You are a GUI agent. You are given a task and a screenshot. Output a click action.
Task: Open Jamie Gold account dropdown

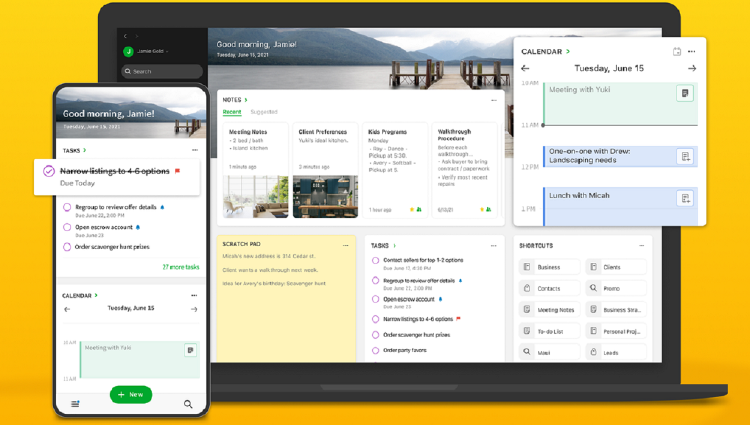point(153,51)
